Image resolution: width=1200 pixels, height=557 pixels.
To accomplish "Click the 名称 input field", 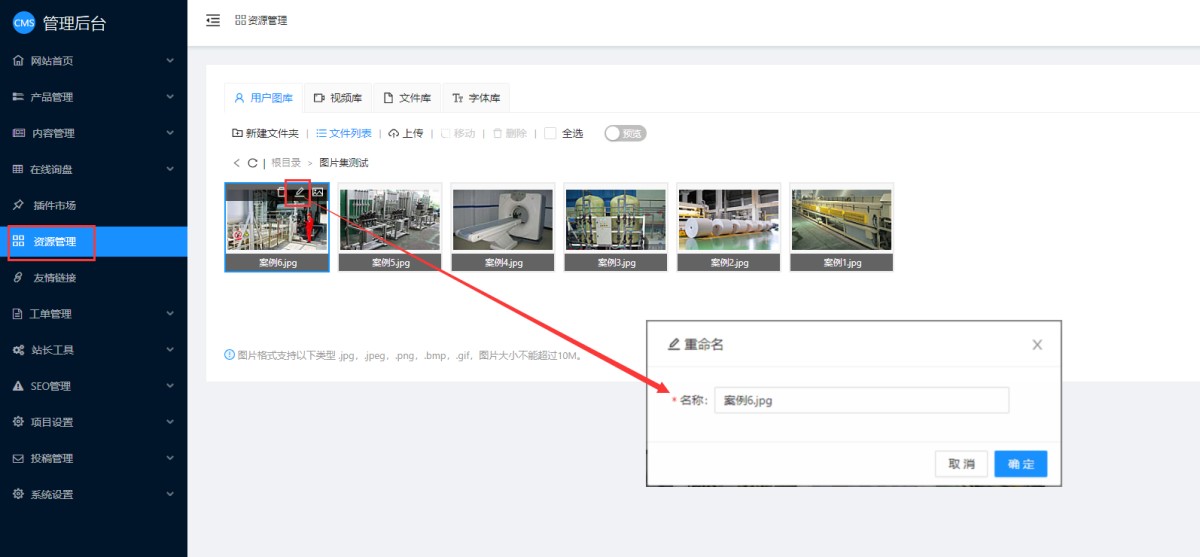I will click(861, 400).
